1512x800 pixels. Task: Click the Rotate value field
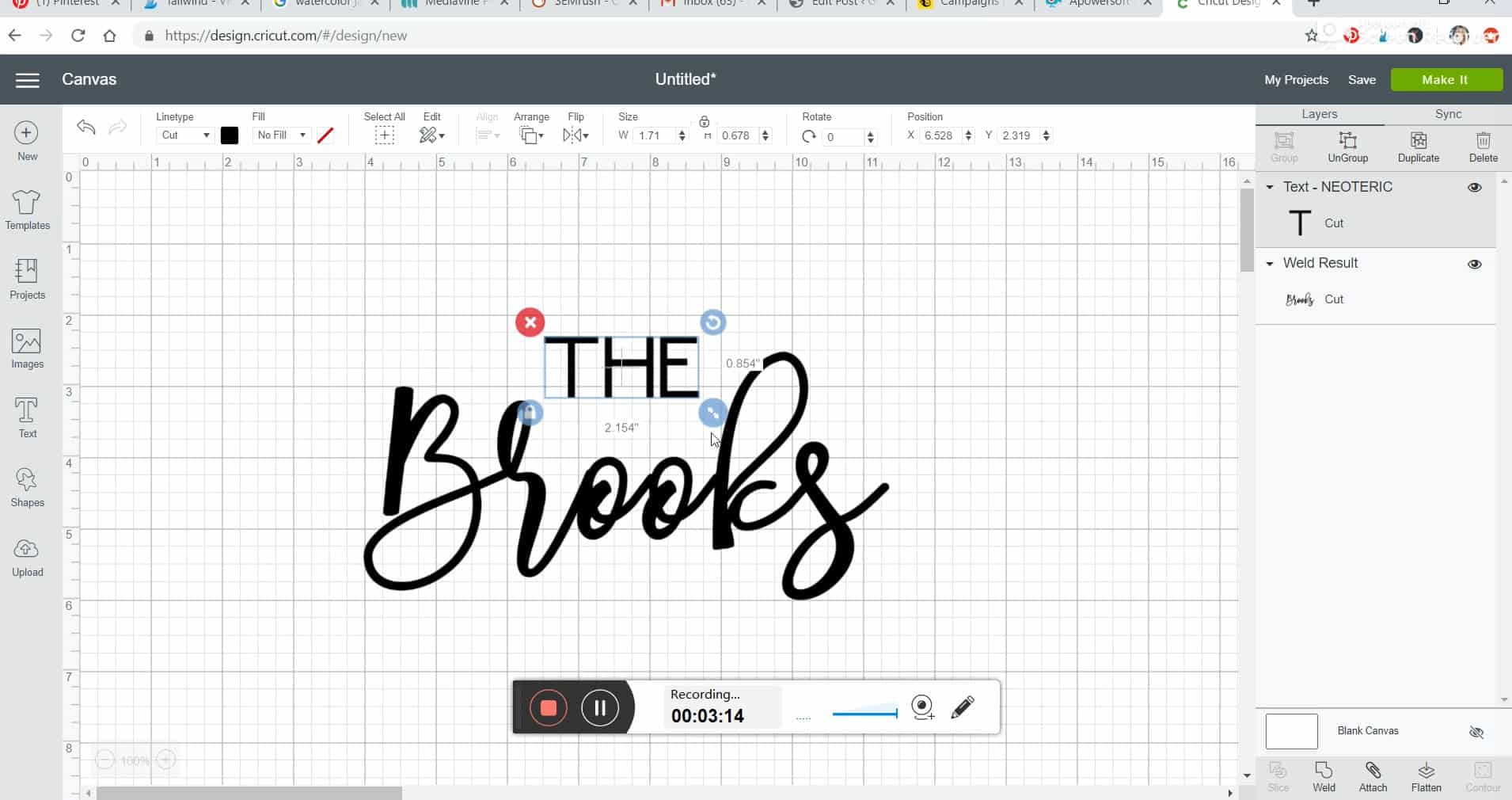842,137
